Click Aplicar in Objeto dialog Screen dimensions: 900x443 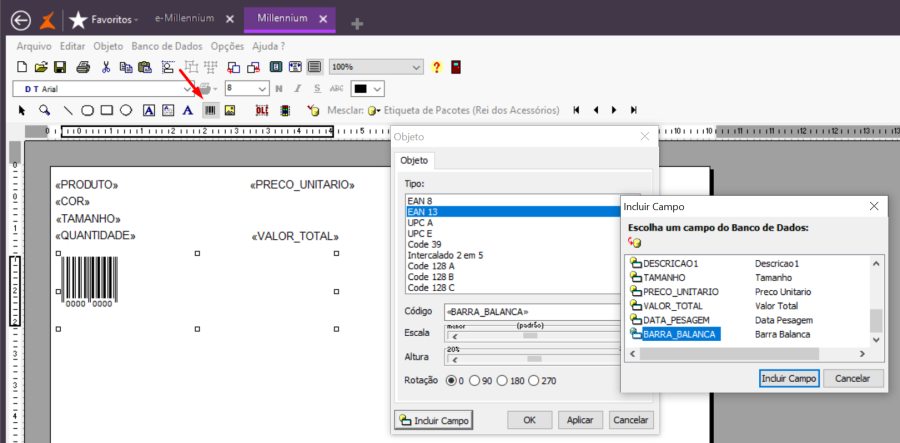point(580,420)
